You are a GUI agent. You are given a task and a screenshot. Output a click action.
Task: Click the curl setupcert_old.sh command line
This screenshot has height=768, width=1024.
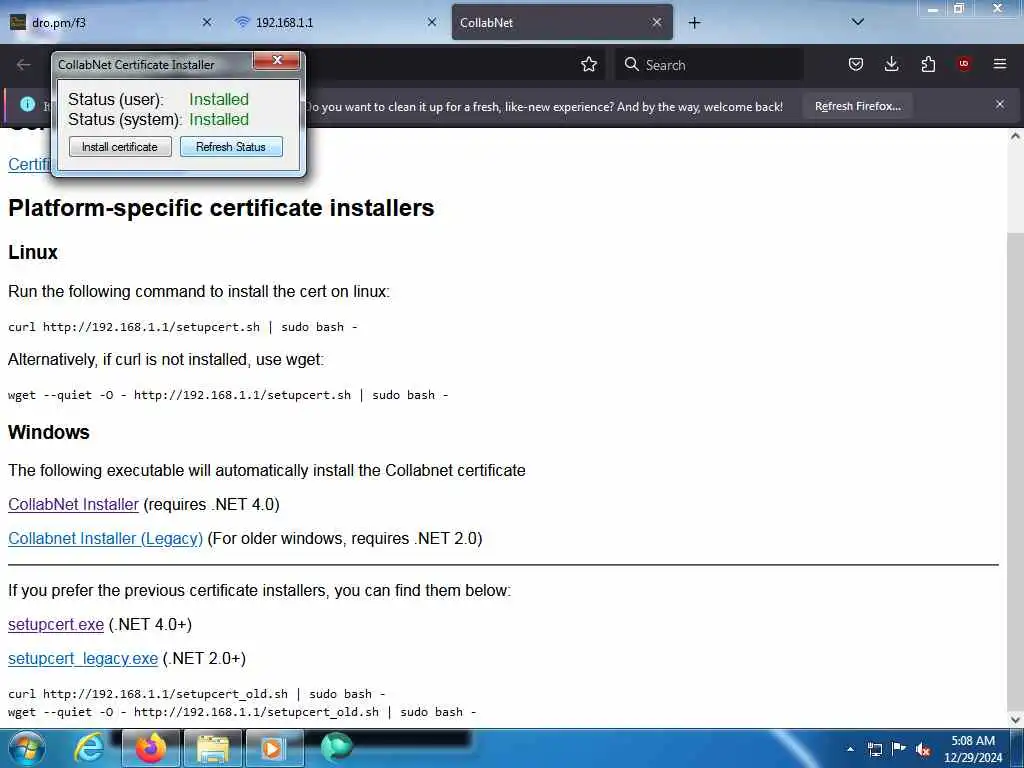[x=197, y=694]
